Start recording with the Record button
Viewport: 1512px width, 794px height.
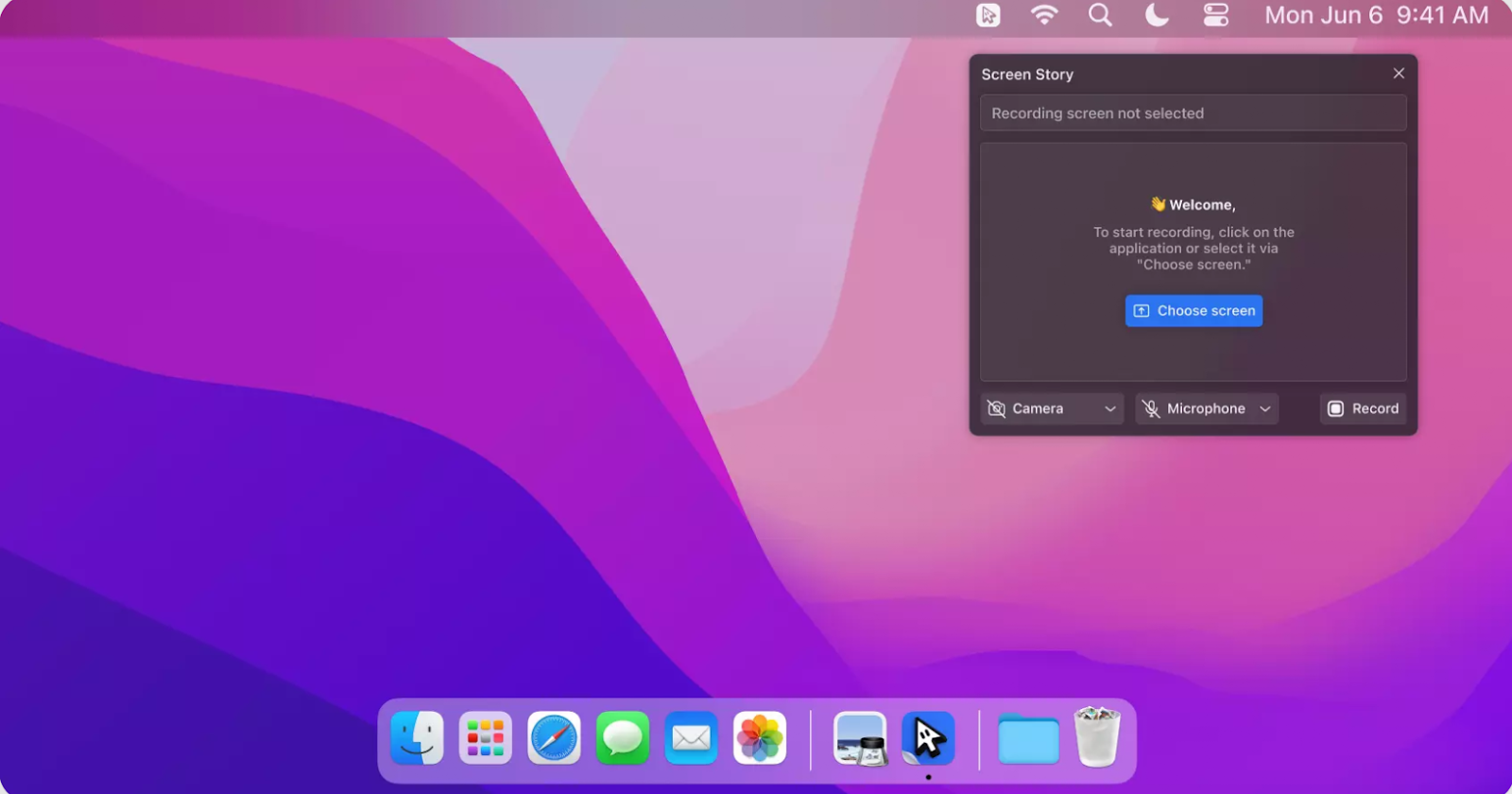pyautogui.click(x=1363, y=408)
